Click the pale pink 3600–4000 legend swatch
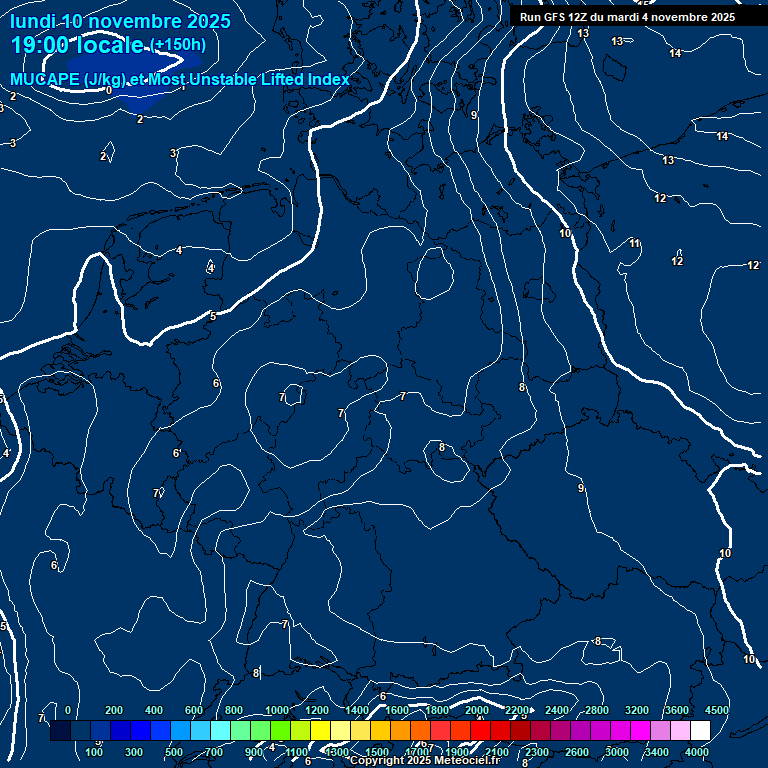The height and width of the screenshot is (768, 768). coord(680,730)
